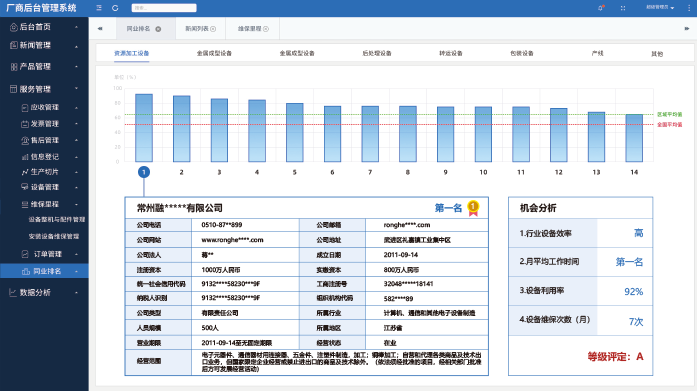Go to 数据分析 sidebar item

click(44, 292)
